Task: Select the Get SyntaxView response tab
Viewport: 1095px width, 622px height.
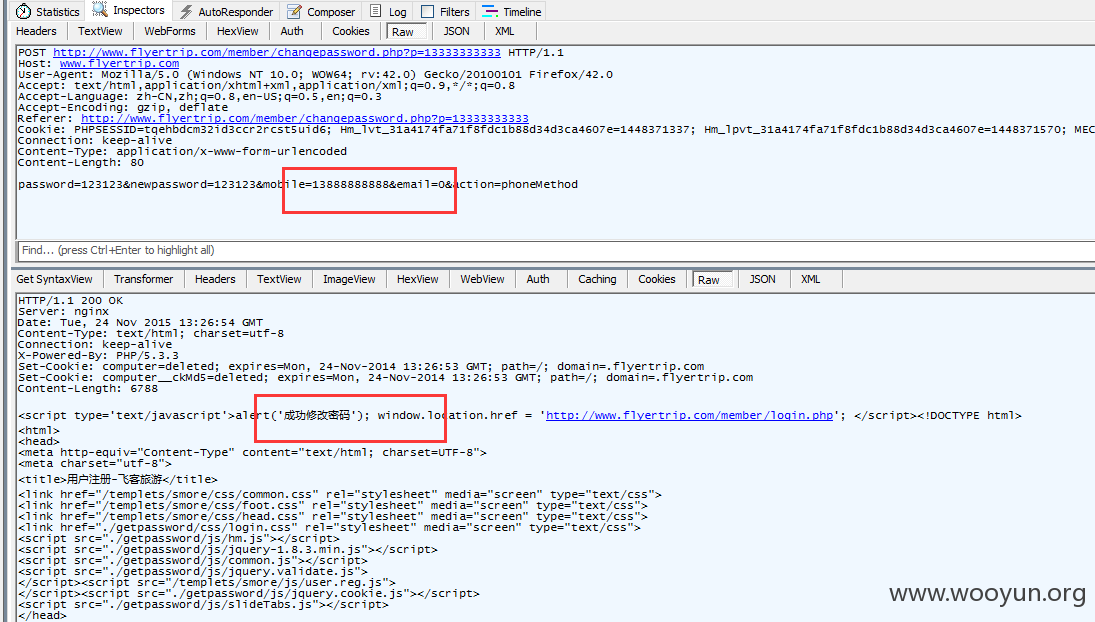Action: coord(54,279)
